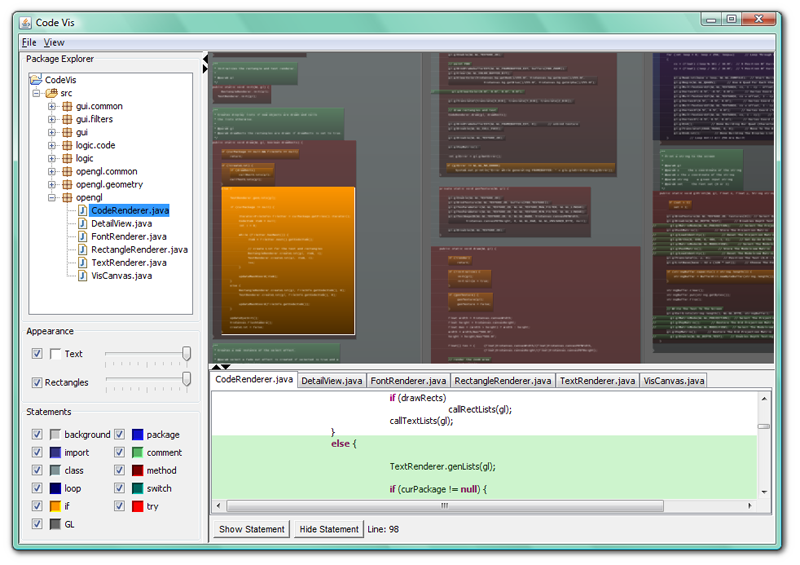Click the CodeRenderer.java file icon in tree

tap(83, 210)
